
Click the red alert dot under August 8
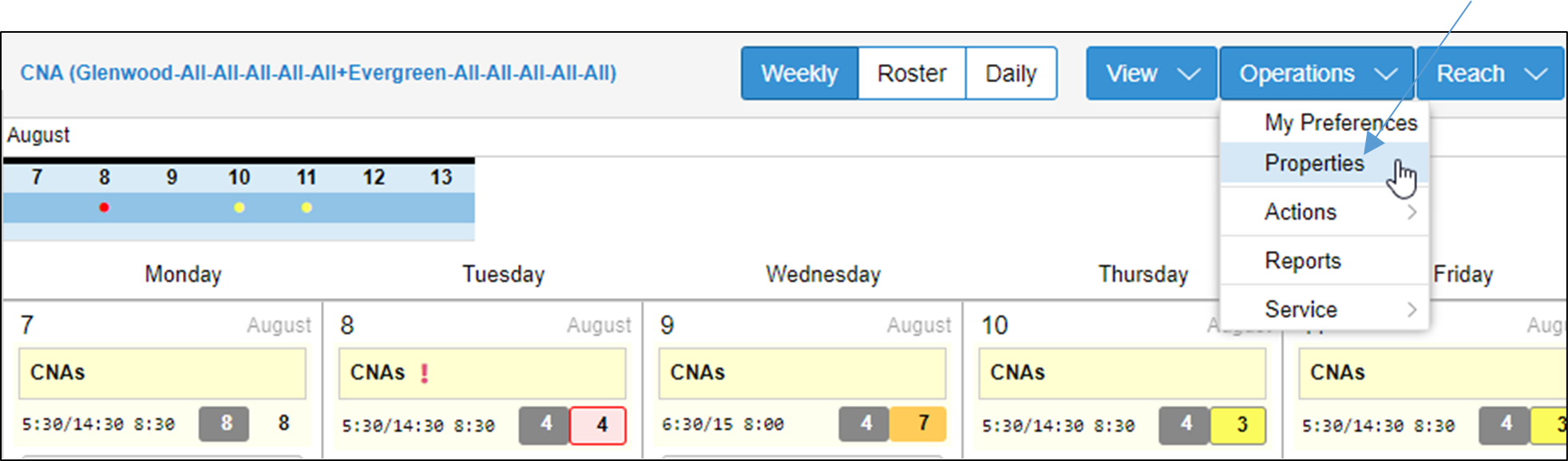coord(104,208)
